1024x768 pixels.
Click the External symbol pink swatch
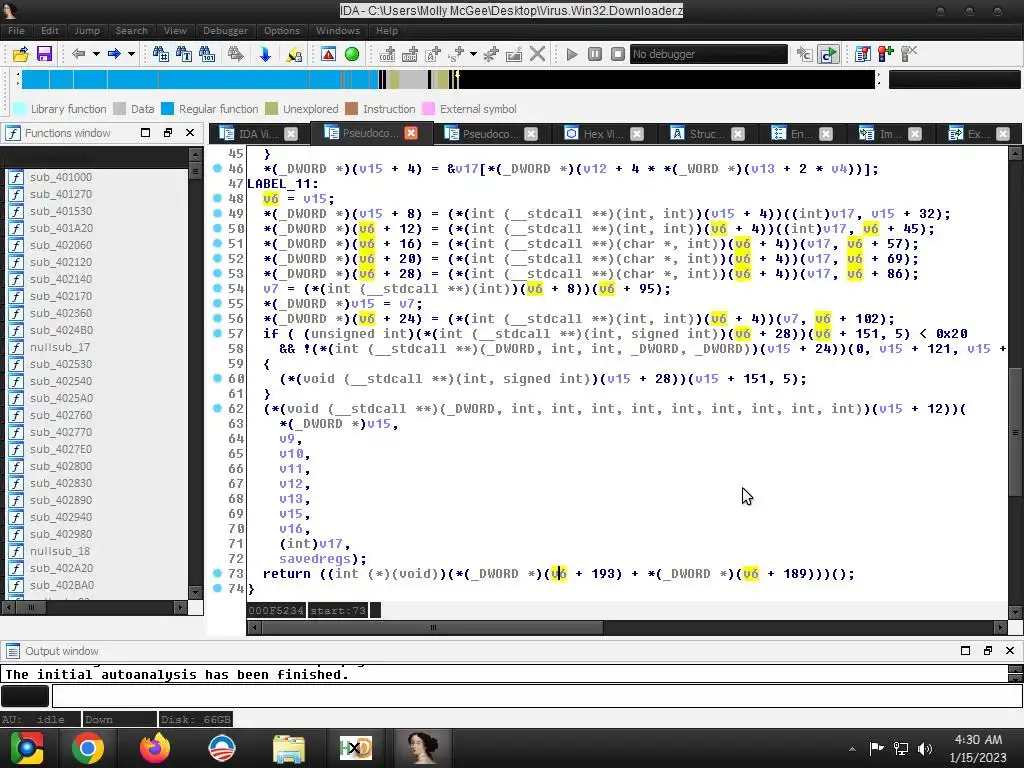pyautogui.click(x=429, y=109)
